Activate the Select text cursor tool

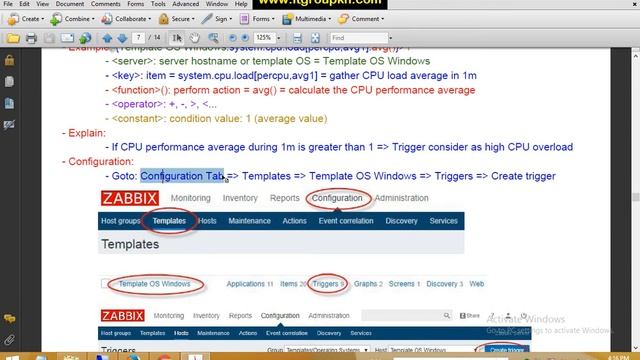177,38
